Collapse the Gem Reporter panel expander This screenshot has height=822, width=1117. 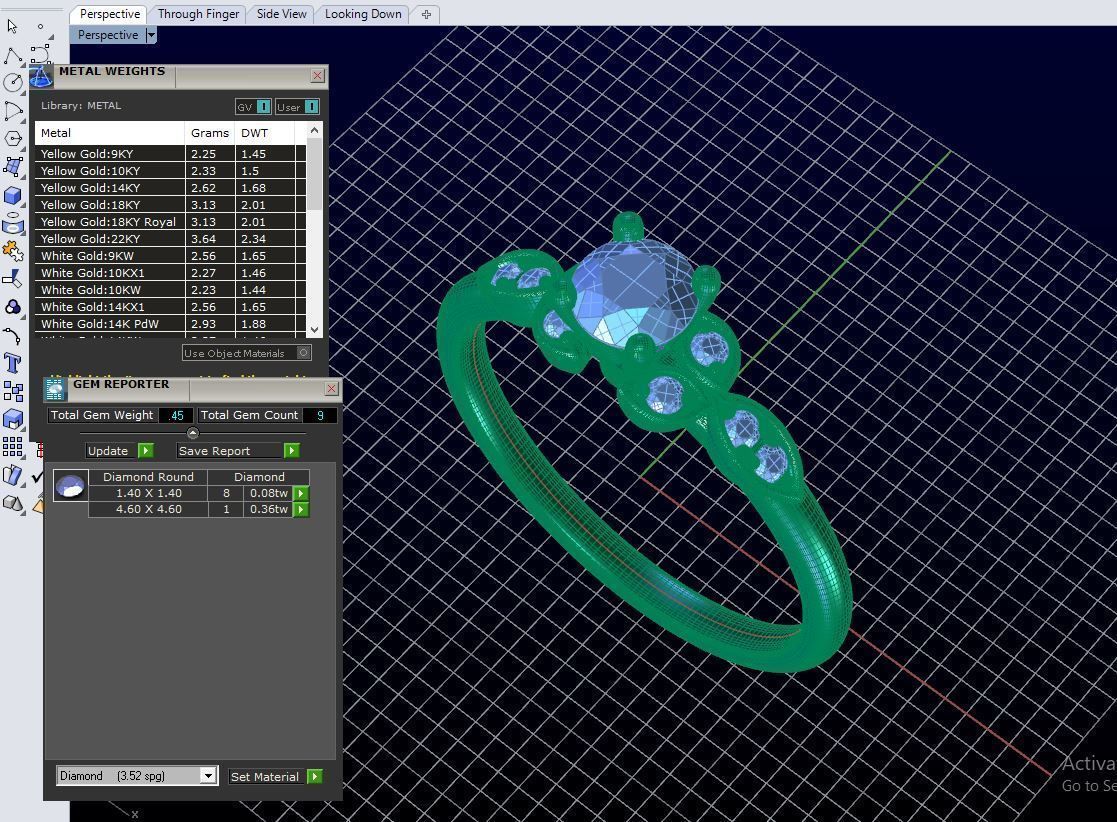tap(192, 433)
